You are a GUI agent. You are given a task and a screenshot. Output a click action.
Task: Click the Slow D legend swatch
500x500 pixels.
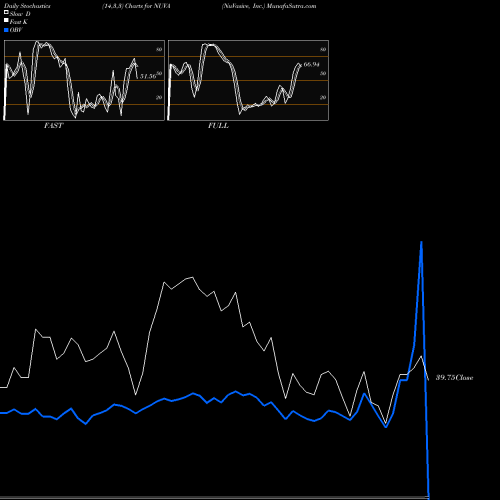click(x=6, y=13)
